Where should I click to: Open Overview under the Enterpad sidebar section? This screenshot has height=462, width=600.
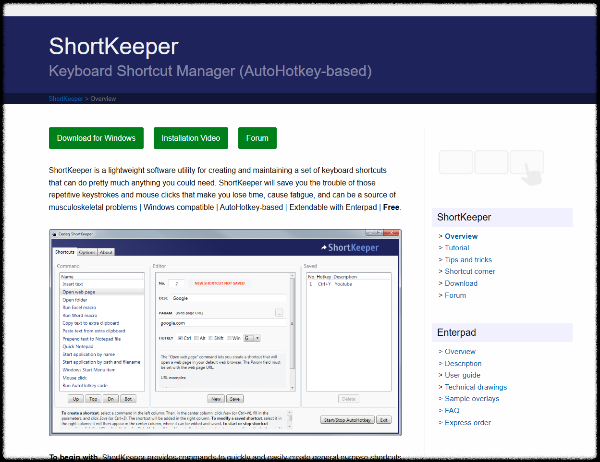[460, 351]
